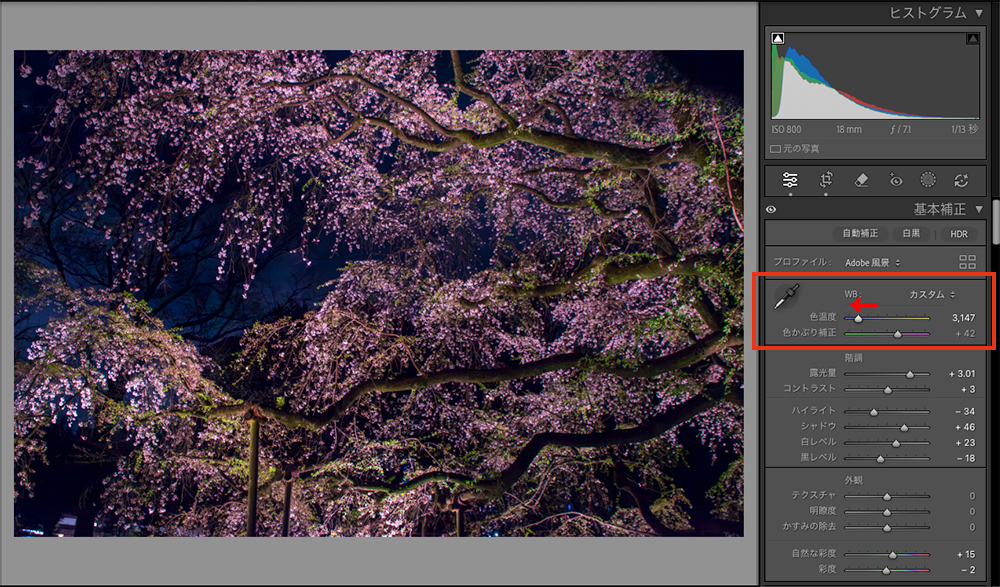Click the 色温度 value field 3,147
The image size is (1000, 587).
point(961,318)
